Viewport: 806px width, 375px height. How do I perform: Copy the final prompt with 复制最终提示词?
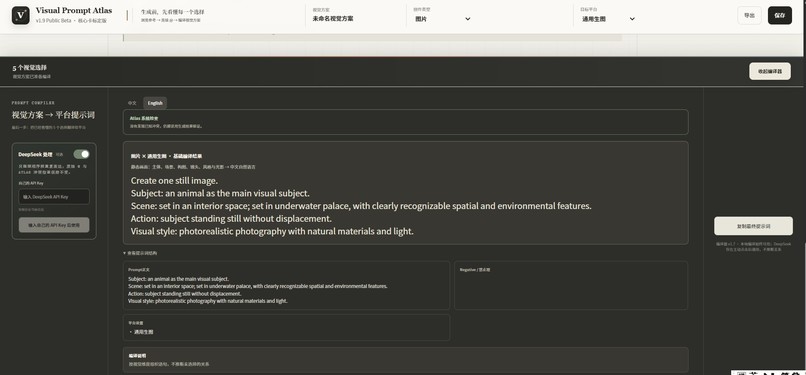[753, 226]
